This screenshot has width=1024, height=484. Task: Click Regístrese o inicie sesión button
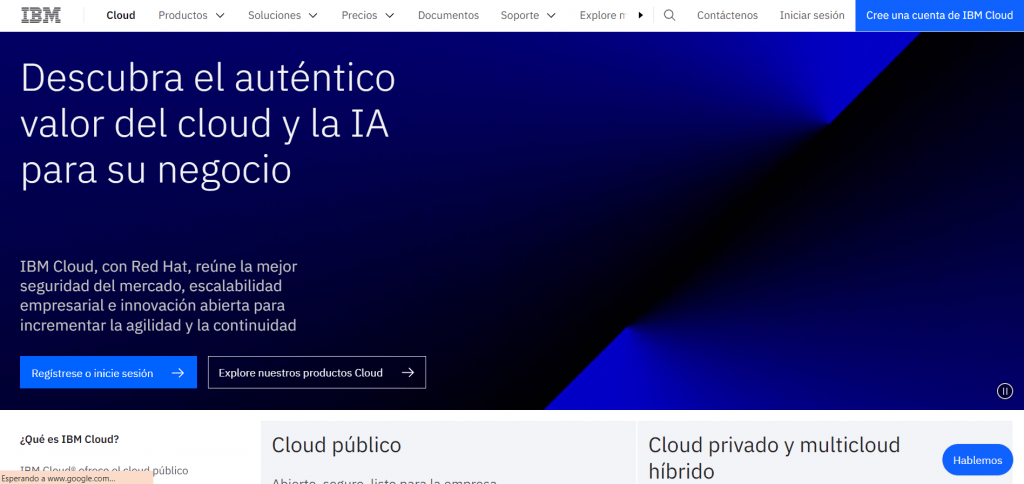click(x=108, y=372)
